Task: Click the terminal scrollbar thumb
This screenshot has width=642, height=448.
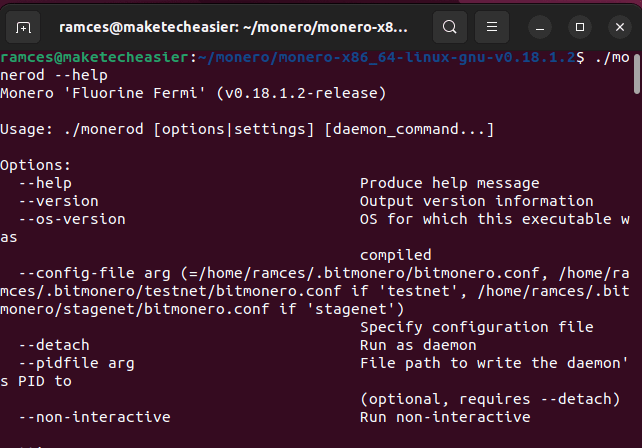Action: [x=637, y=73]
